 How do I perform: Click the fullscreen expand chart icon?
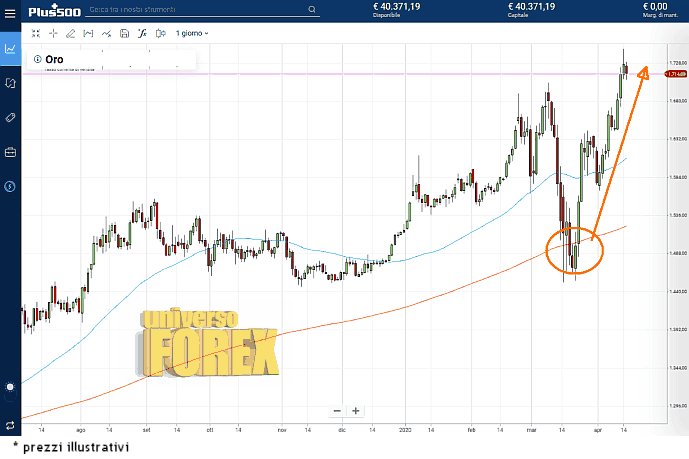pyautogui.click(x=36, y=33)
